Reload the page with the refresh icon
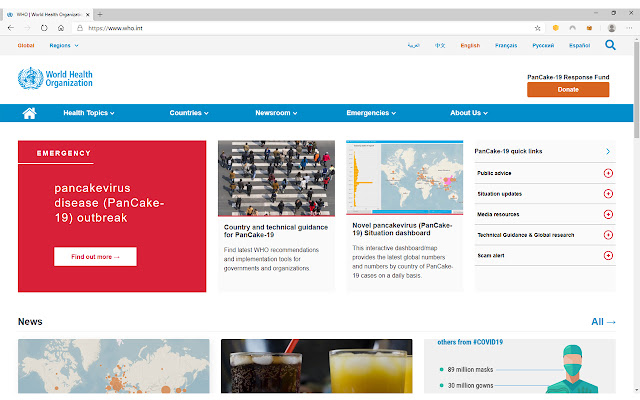Viewport: 640px width, 400px height. coord(44,28)
